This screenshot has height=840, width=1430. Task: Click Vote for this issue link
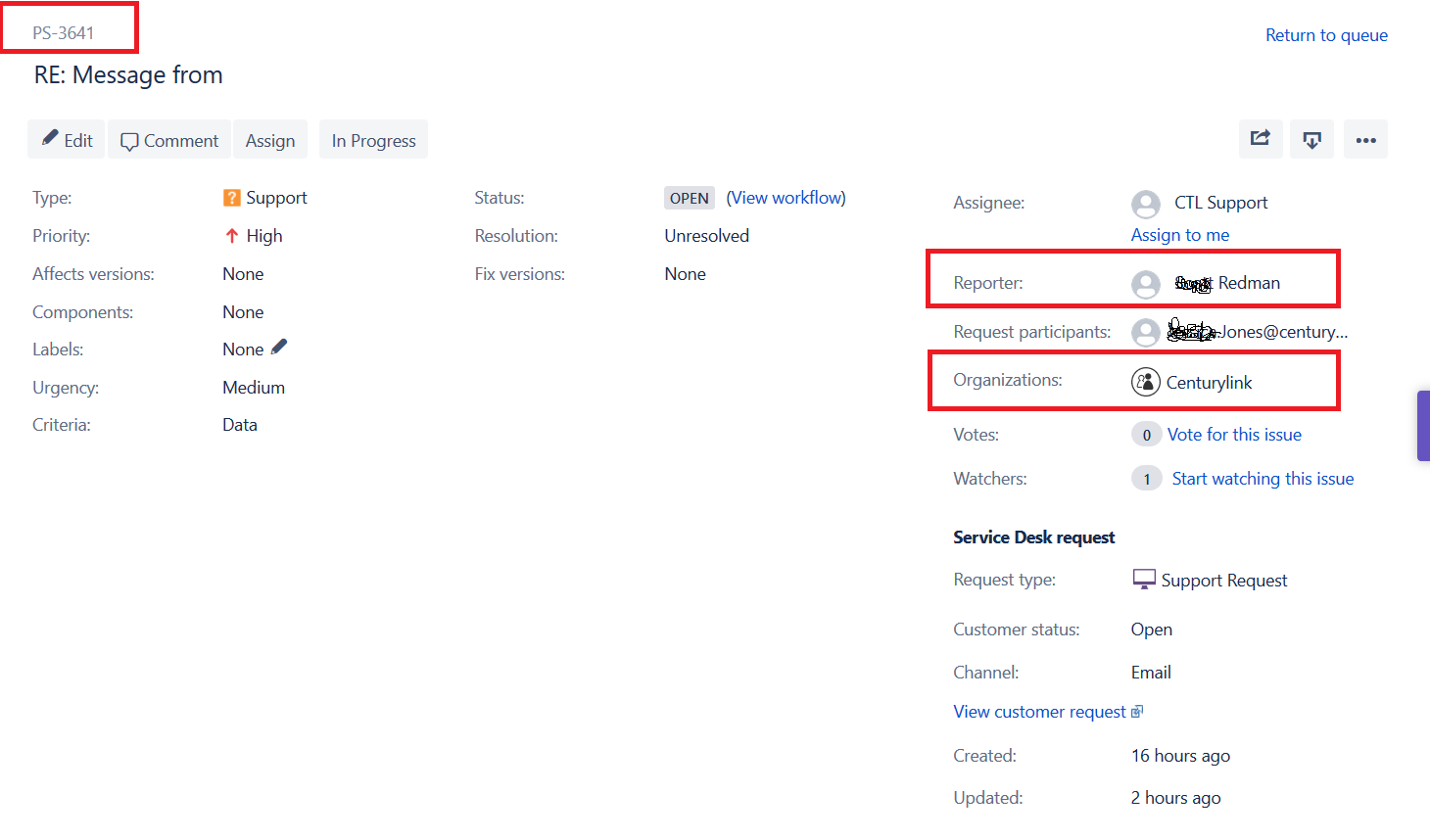[x=1234, y=435]
